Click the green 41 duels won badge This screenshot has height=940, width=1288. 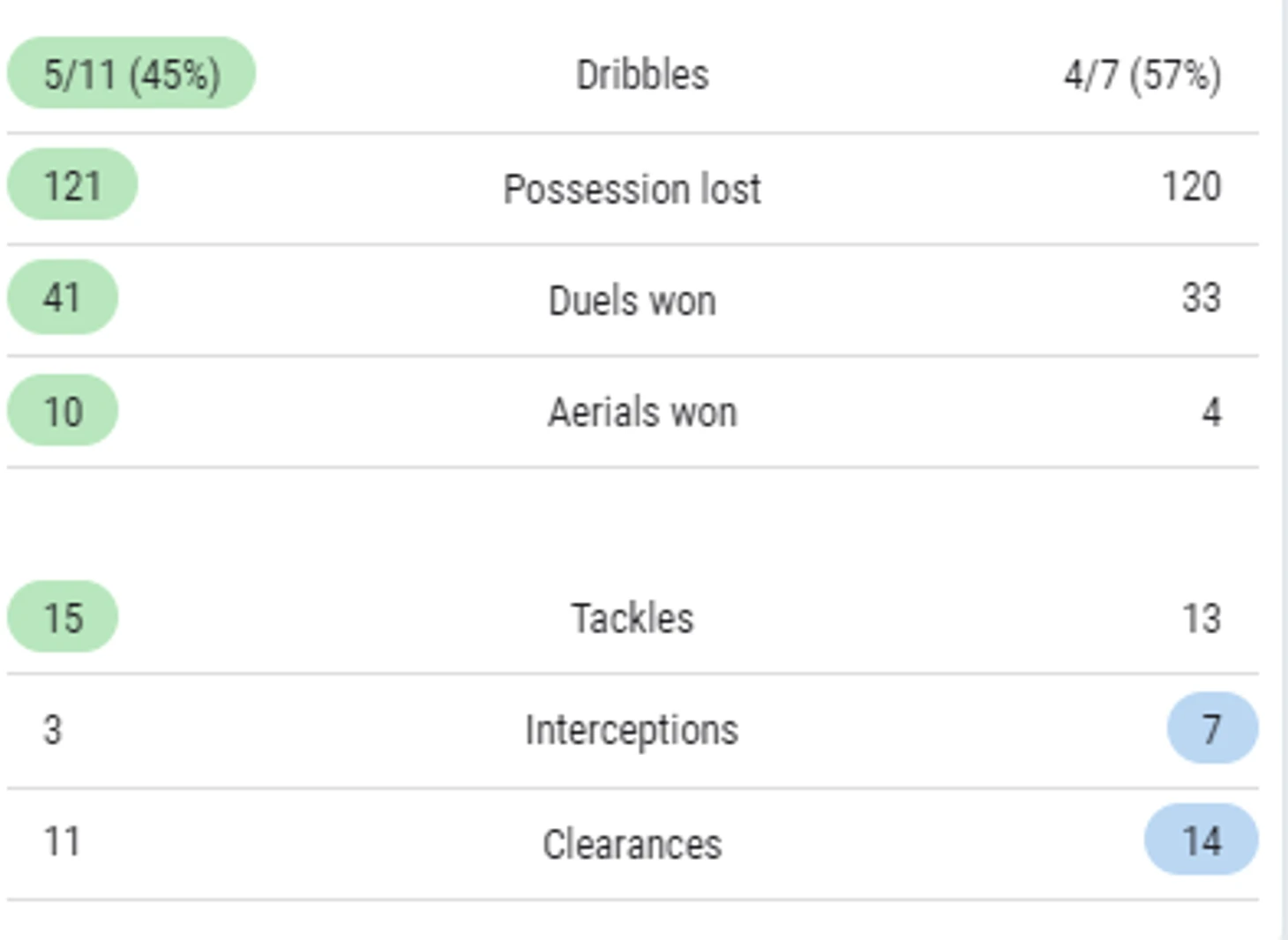coord(63,297)
